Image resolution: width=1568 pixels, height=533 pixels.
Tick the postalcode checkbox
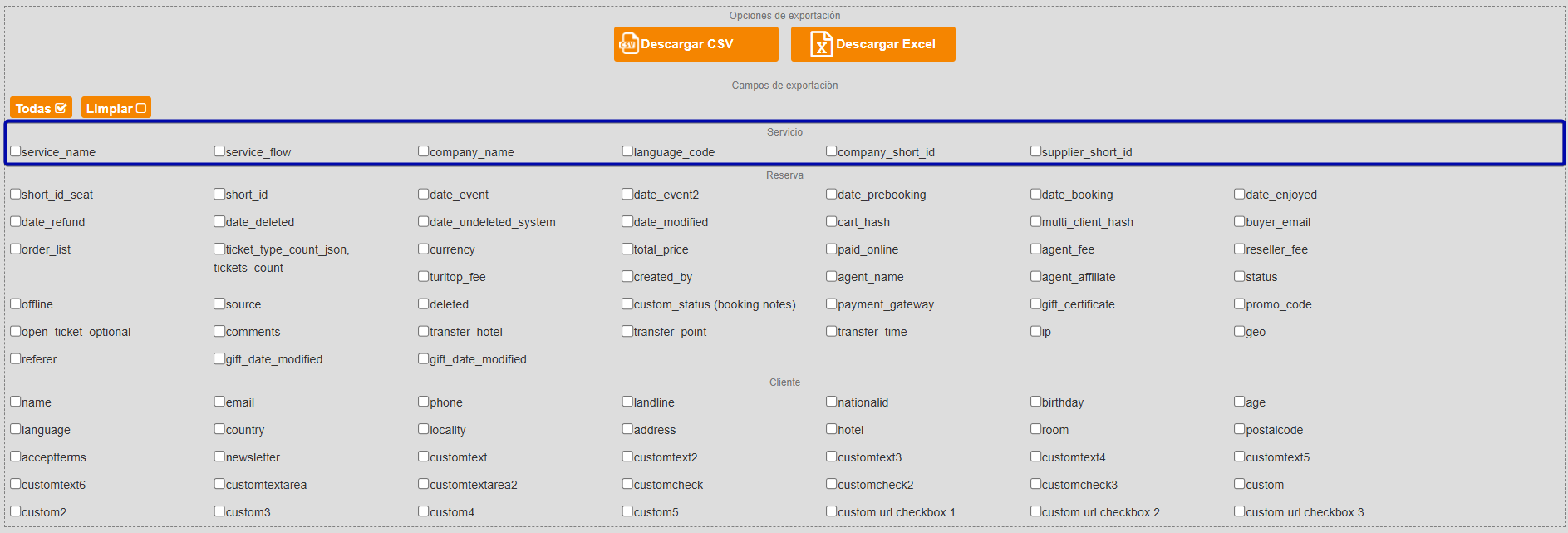click(x=1240, y=429)
